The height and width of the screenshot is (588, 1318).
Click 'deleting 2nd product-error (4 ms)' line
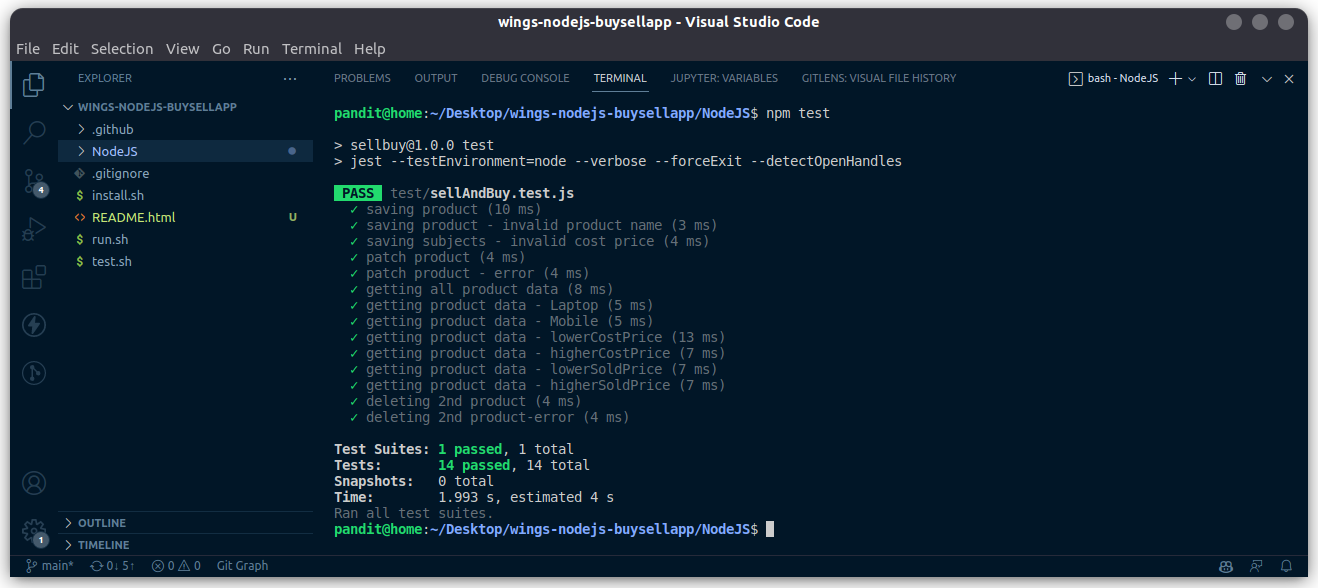pyautogui.click(x=497, y=417)
